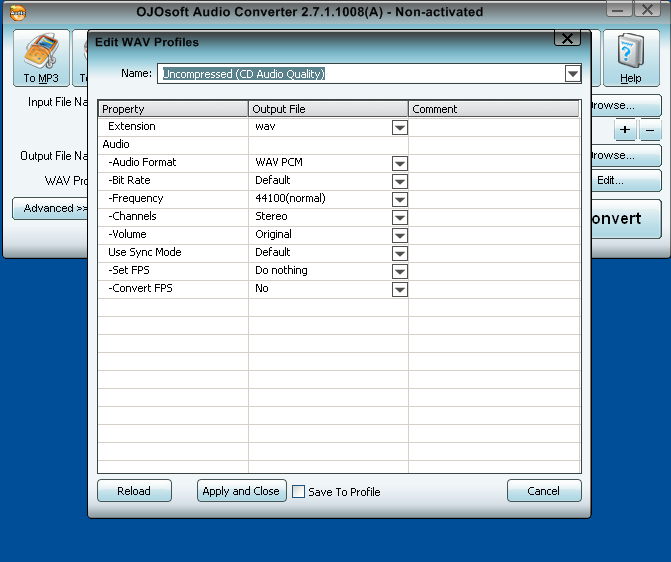Close the Edit WAV Profiles dialog
The image size is (671, 562).
(567, 39)
